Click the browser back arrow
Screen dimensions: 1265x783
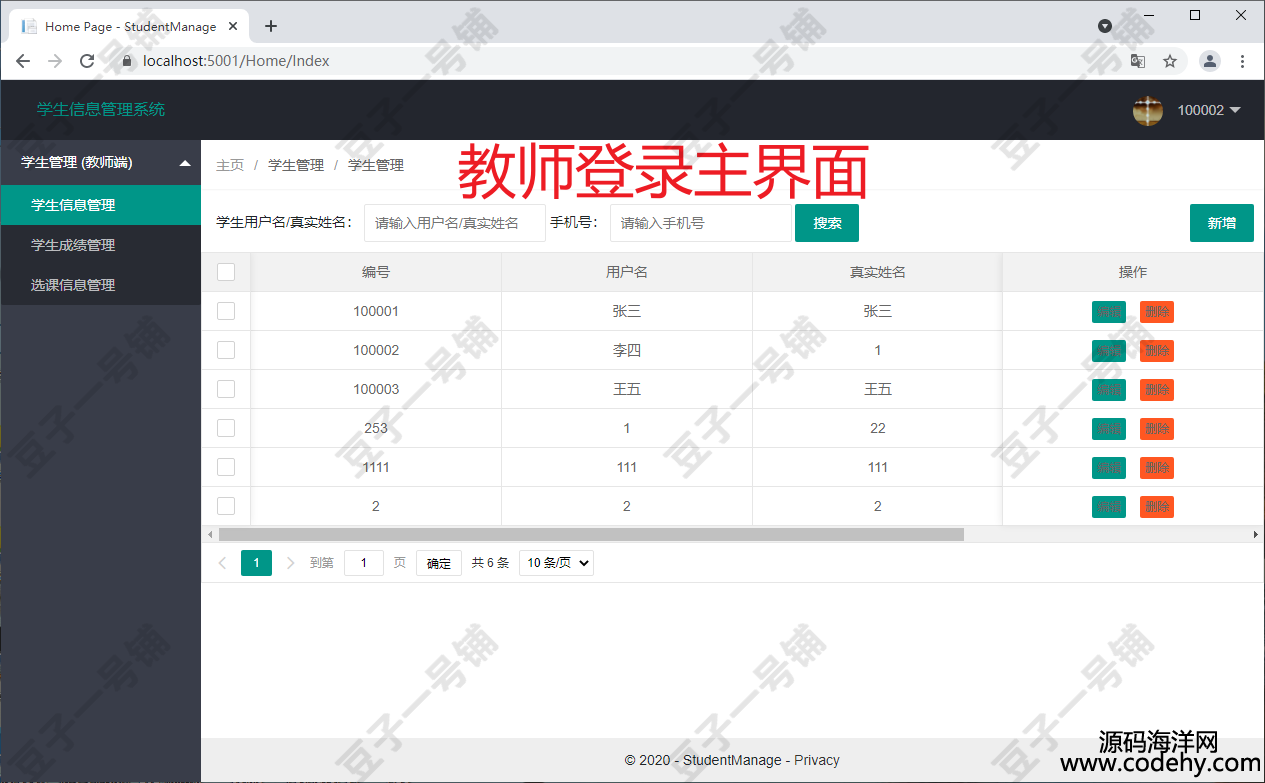point(23,61)
